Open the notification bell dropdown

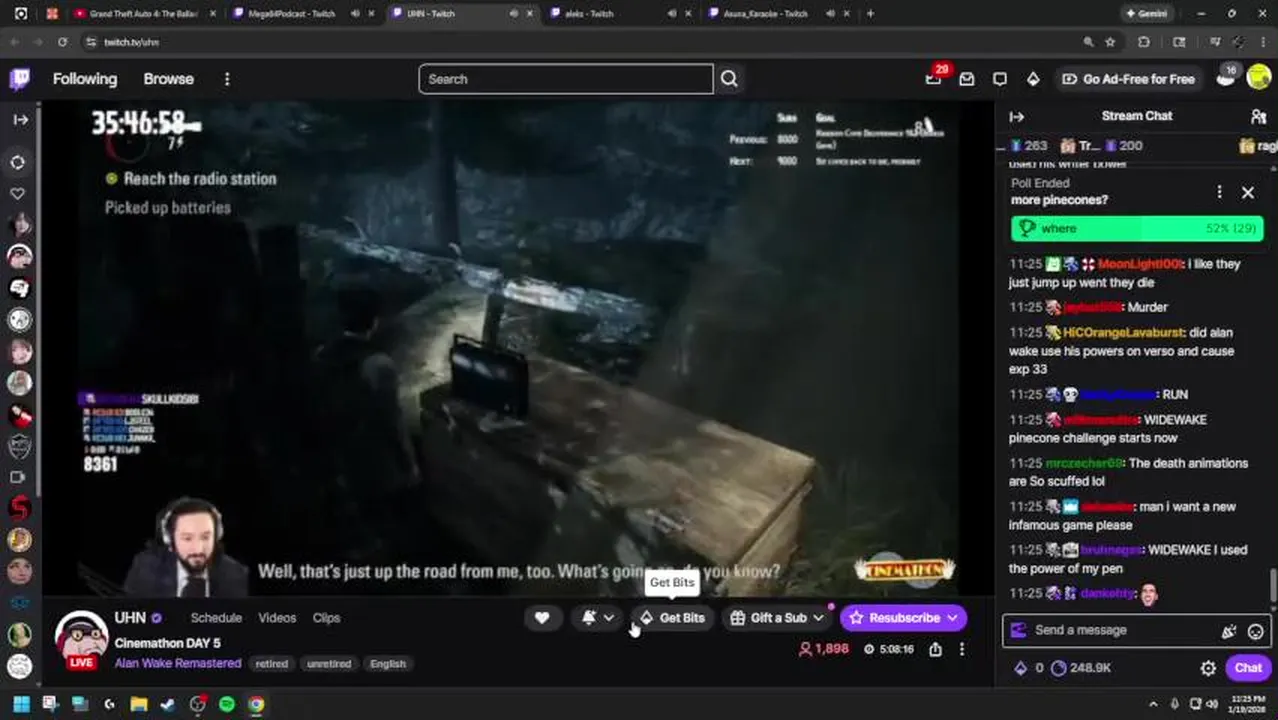point(598,618)
